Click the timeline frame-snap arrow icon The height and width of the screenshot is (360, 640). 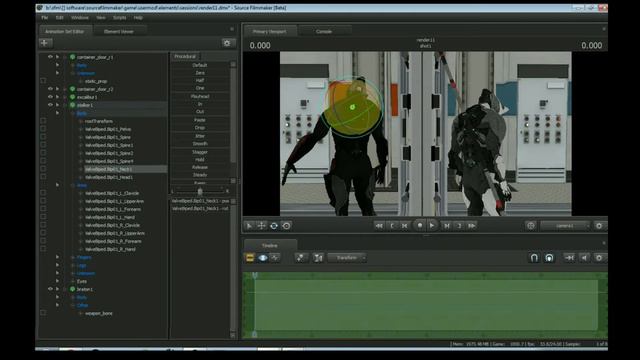point(569,258)
